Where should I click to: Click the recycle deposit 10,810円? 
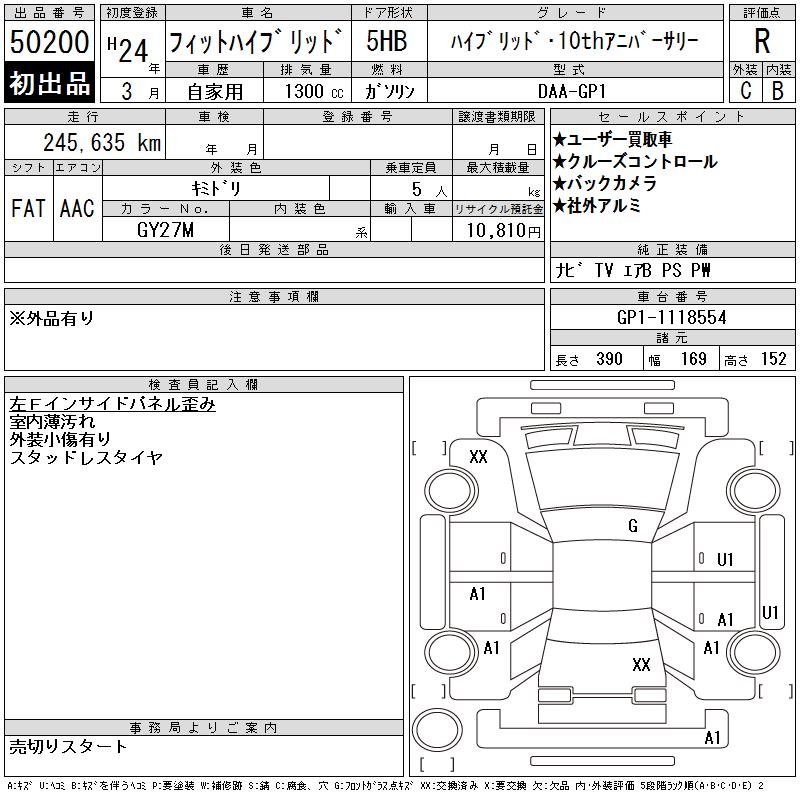tap(503, 231)
